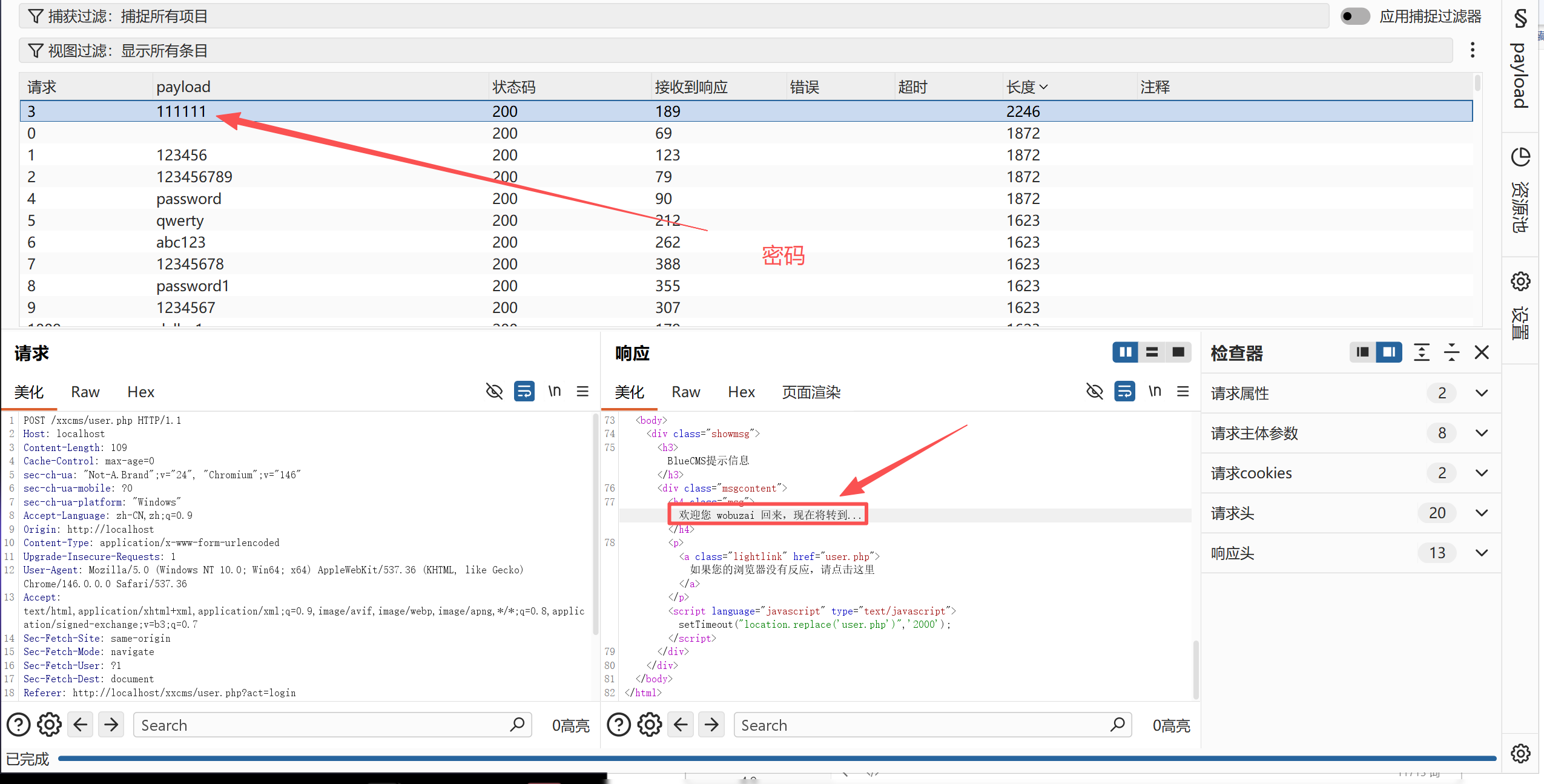
Task: Select the result row with payload 123456
Action: point(746,155)
